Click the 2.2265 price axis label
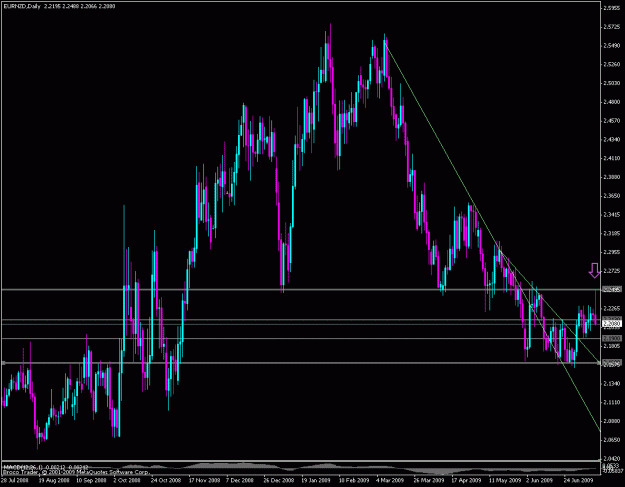 pyautogui.click(x=612, y=308)
